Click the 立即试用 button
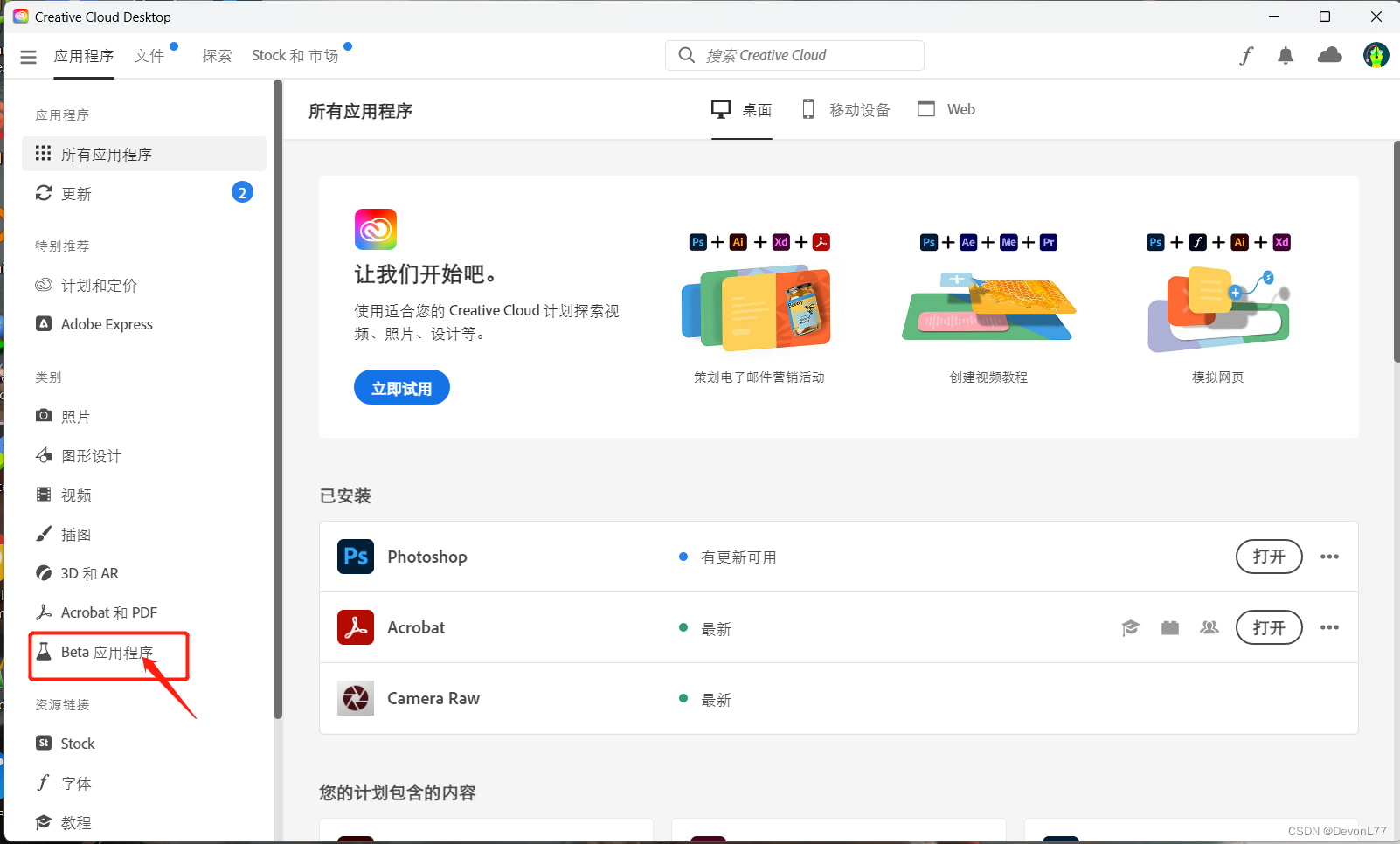The image size is (1400, 844). (x=402, y=387)
